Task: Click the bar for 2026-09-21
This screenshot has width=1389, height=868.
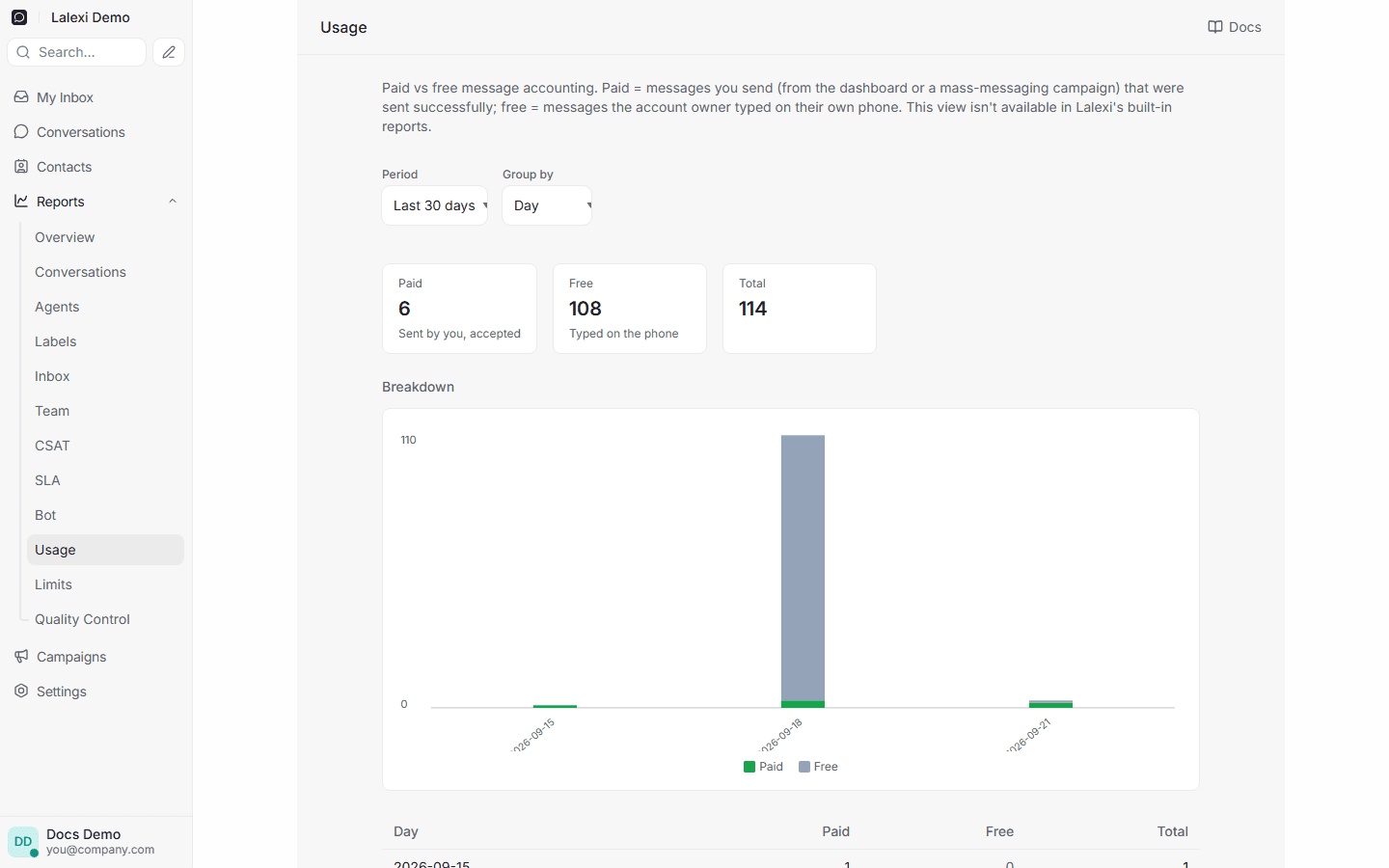Action: [x=1050, y=704]
